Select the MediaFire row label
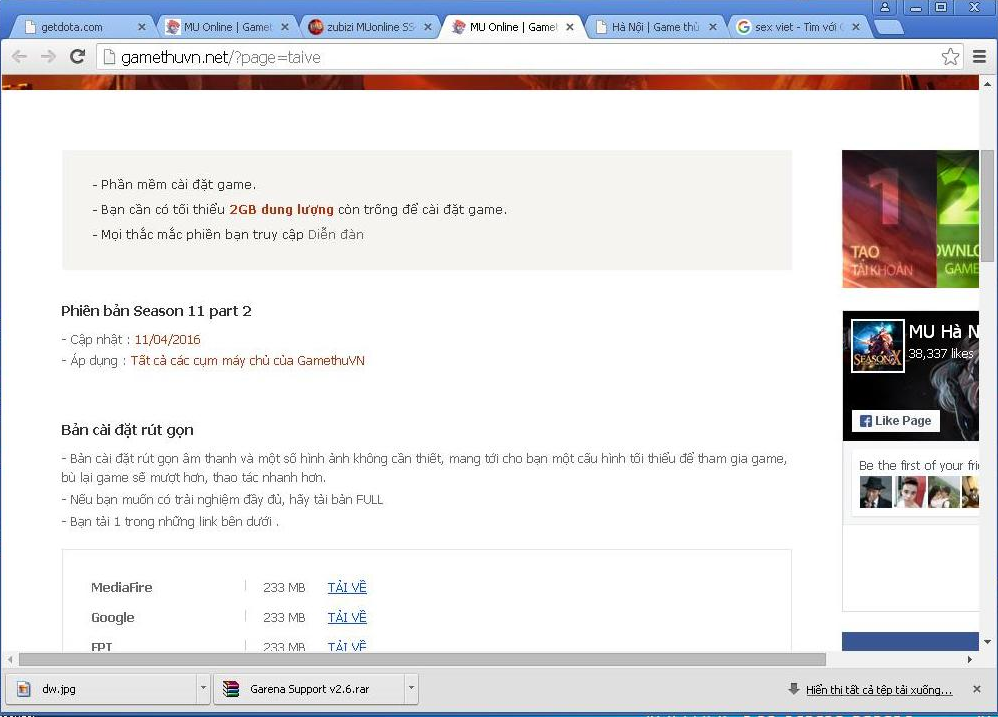The height and width of the screenshot is (717, 998). [122, 587]
